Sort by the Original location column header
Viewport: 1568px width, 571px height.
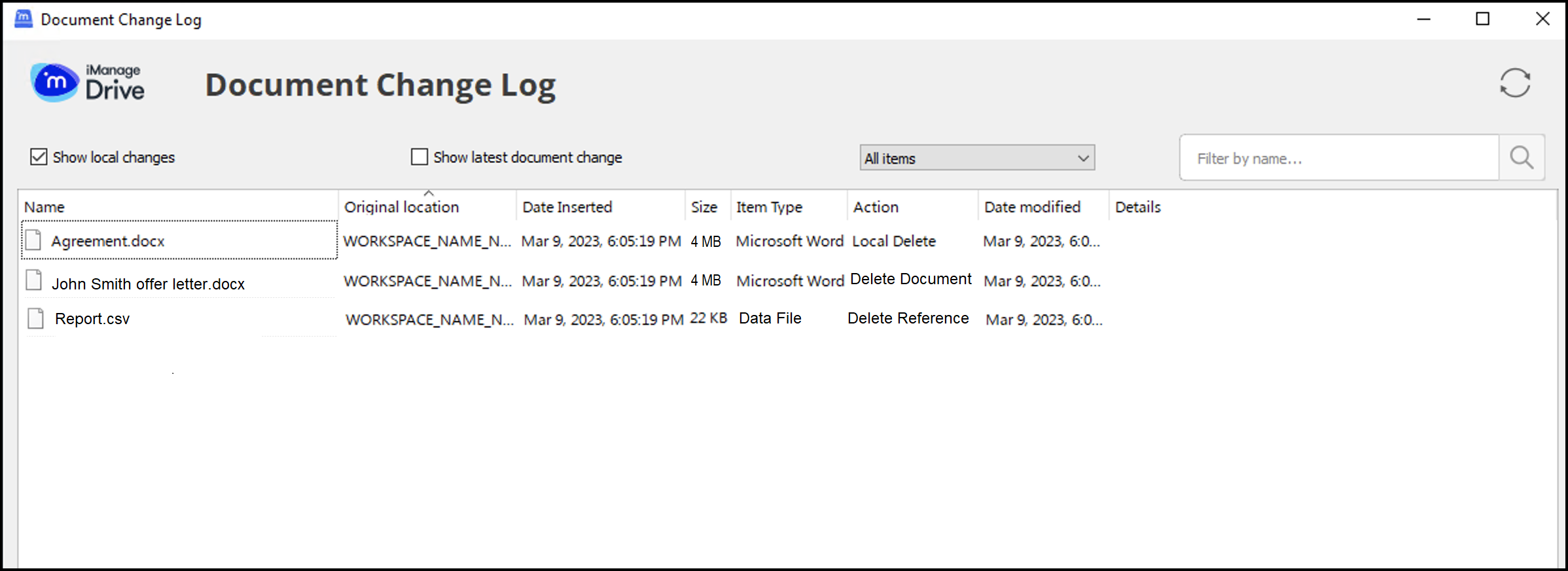pos(402,207)
